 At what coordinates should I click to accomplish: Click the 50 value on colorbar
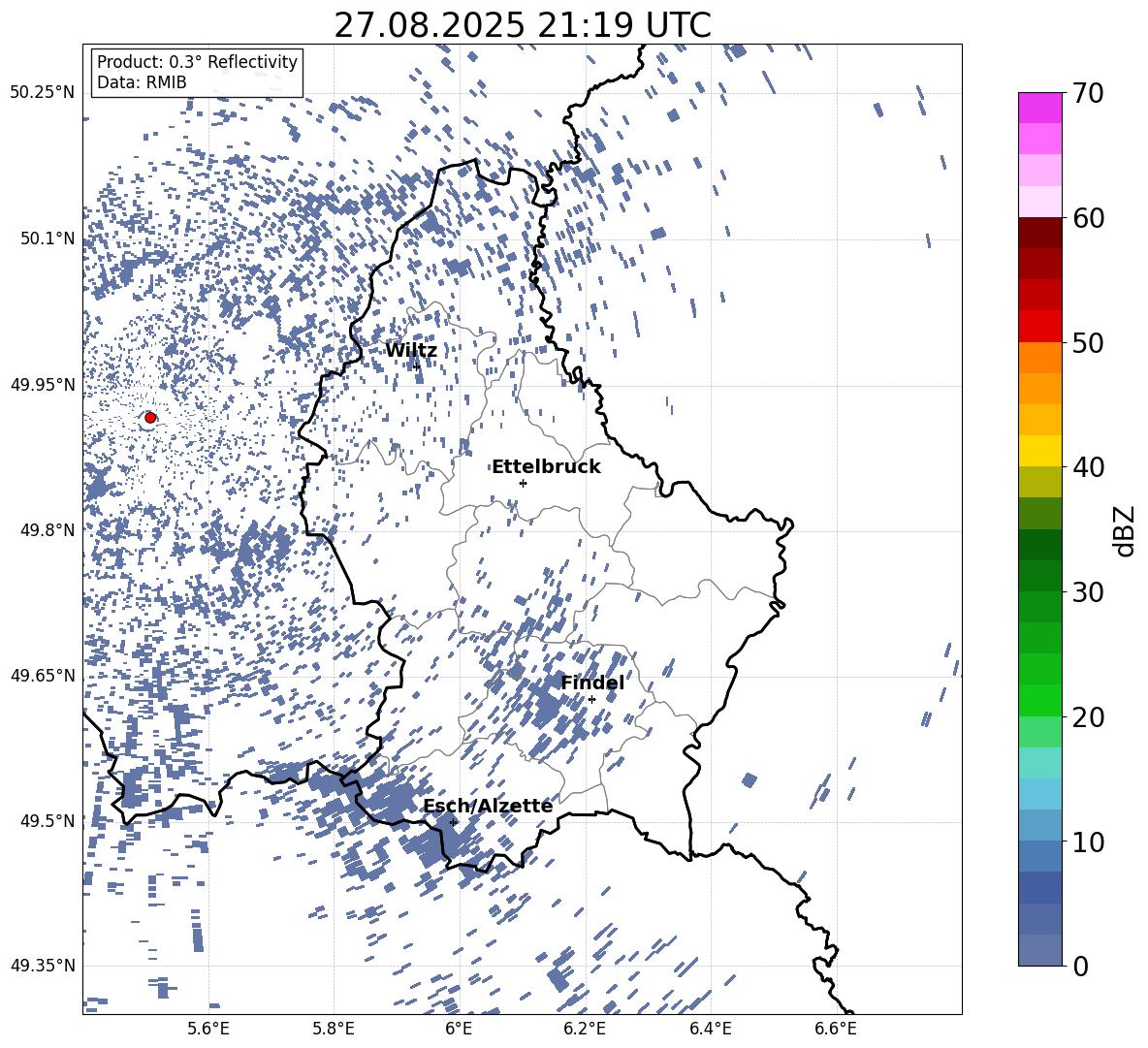point(1088,342)
